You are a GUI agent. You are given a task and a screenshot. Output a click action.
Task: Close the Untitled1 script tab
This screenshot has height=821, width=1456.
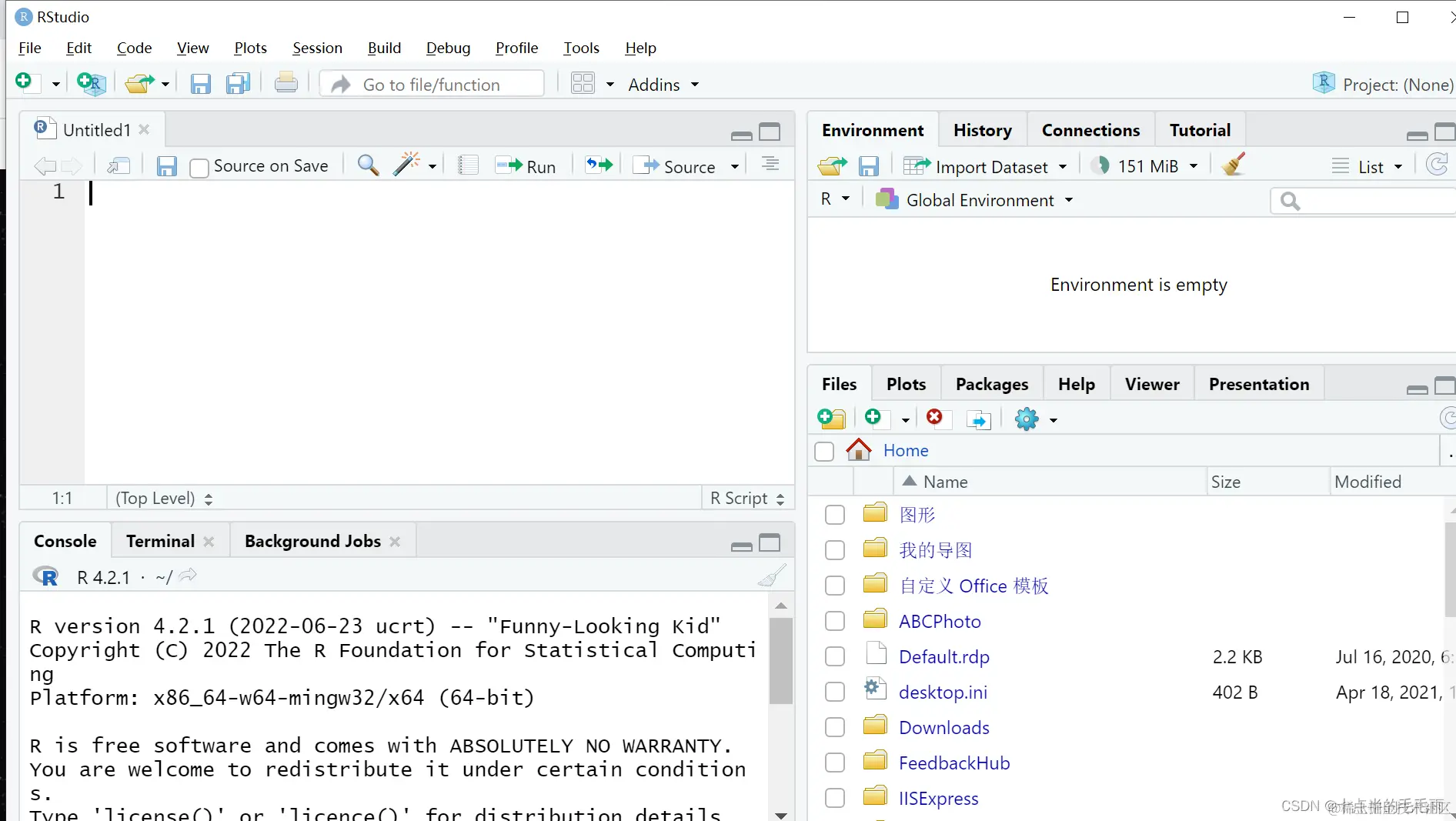click(144, 129)
